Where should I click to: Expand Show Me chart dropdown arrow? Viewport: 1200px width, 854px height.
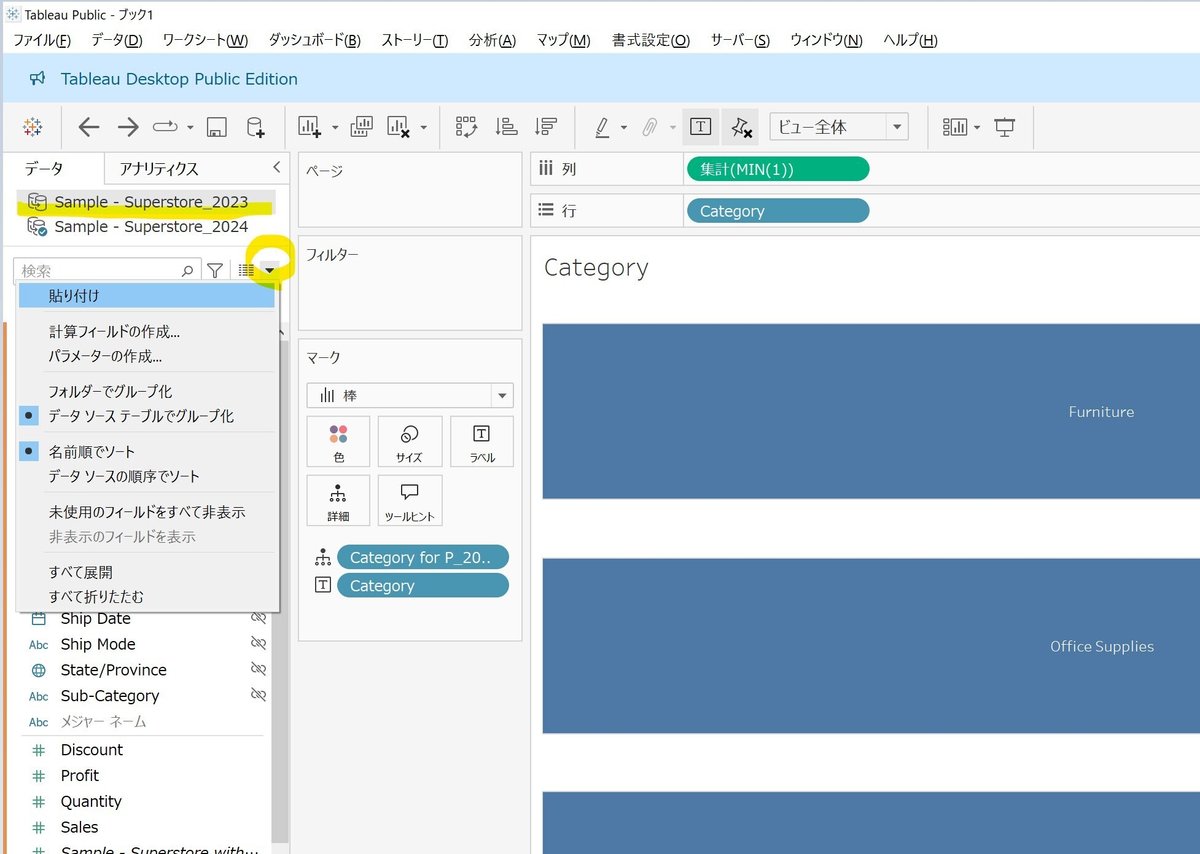pos(977,127)
